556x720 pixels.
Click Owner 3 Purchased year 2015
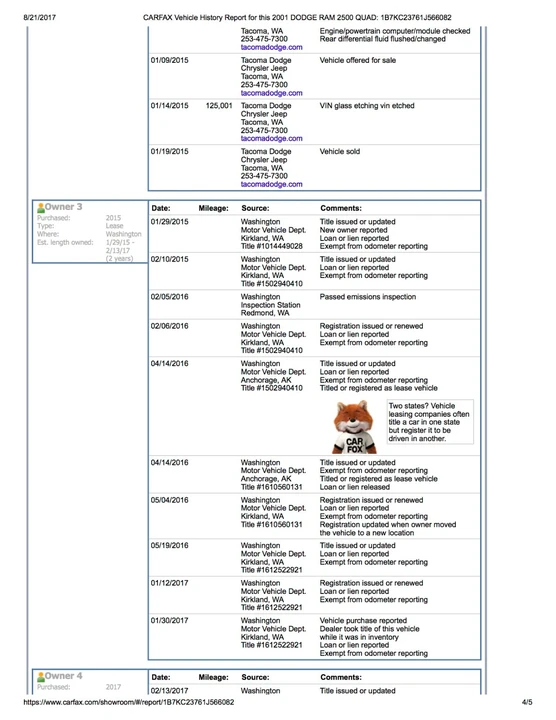click(113, 218)
